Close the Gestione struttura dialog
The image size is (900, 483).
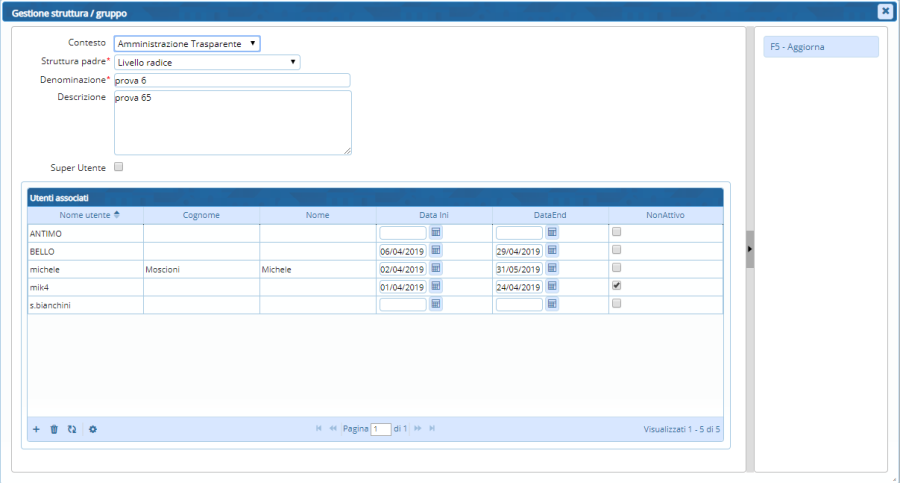point(885,11)
